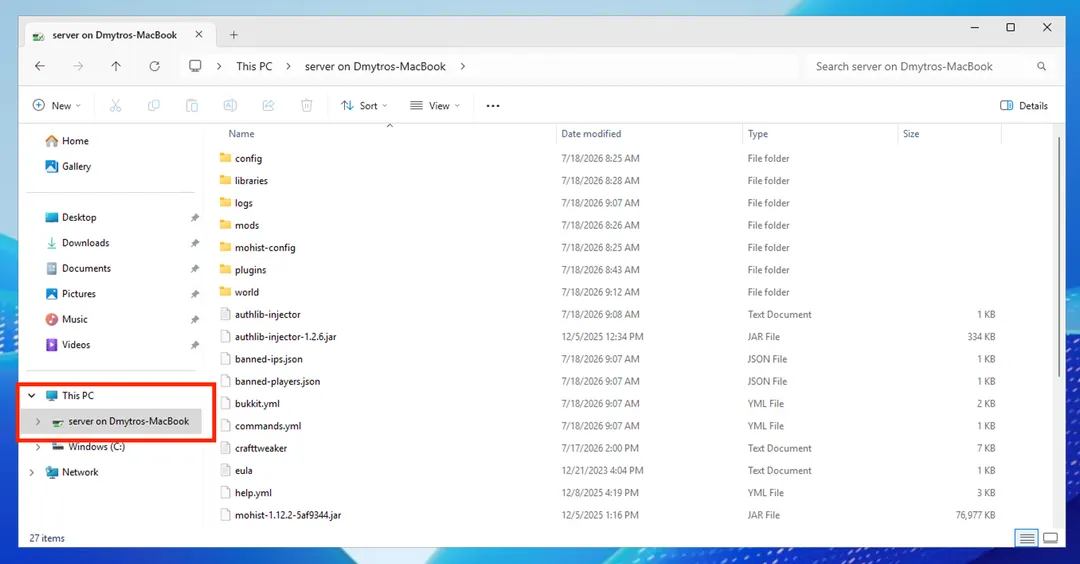Select the libraries folder
The height and width of the screenshot is (564, 1080).
[x=251, y=180]
